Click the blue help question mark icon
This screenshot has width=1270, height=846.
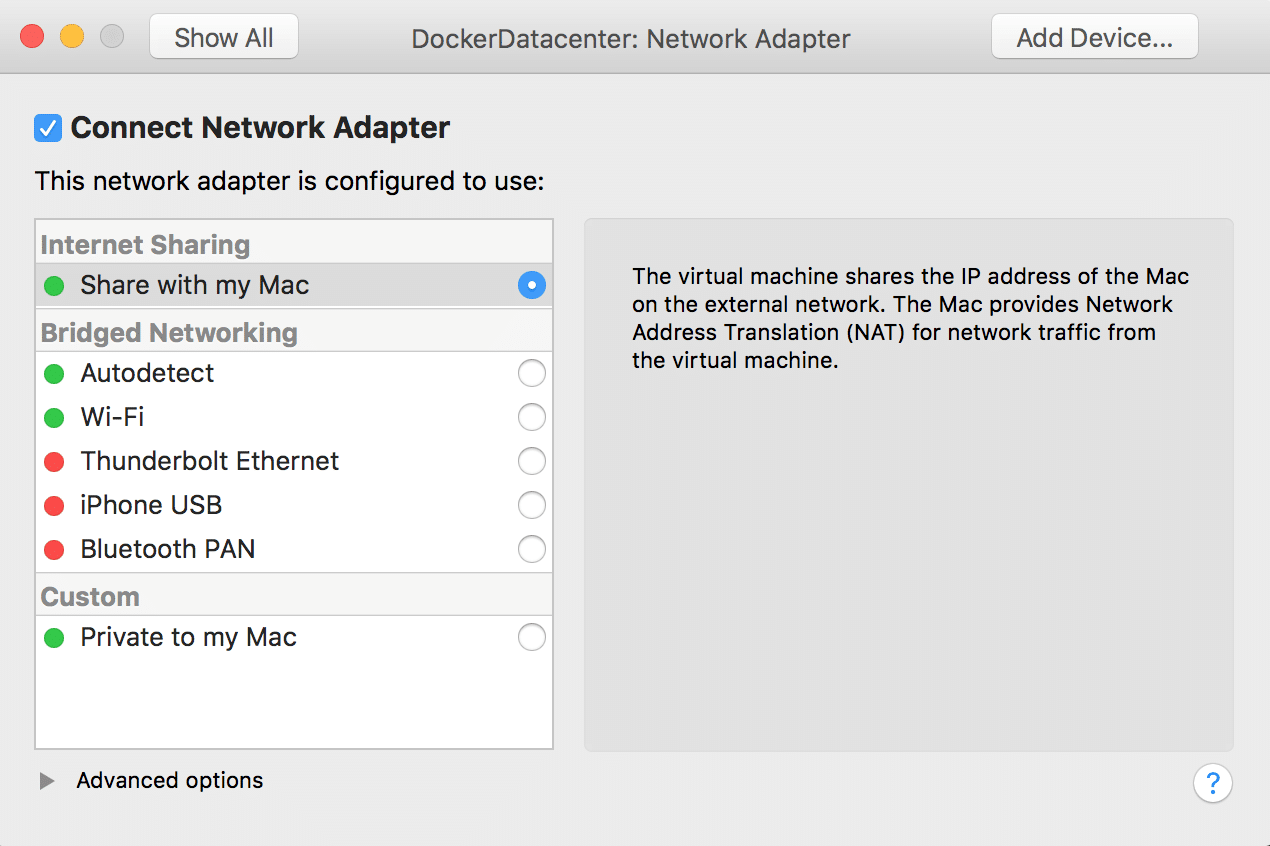1212,782
